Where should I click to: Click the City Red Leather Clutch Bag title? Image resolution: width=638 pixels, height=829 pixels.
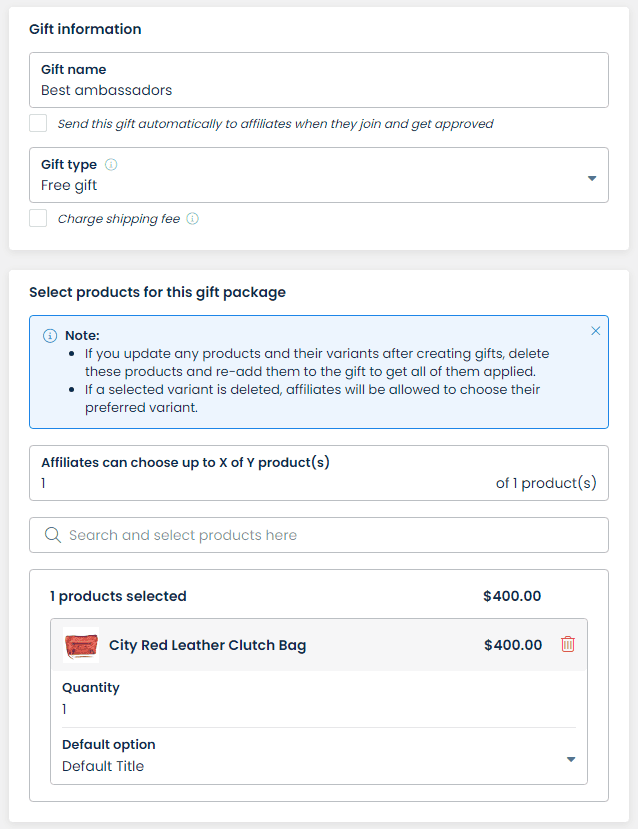pyautogui.click(x=208, y=645)
